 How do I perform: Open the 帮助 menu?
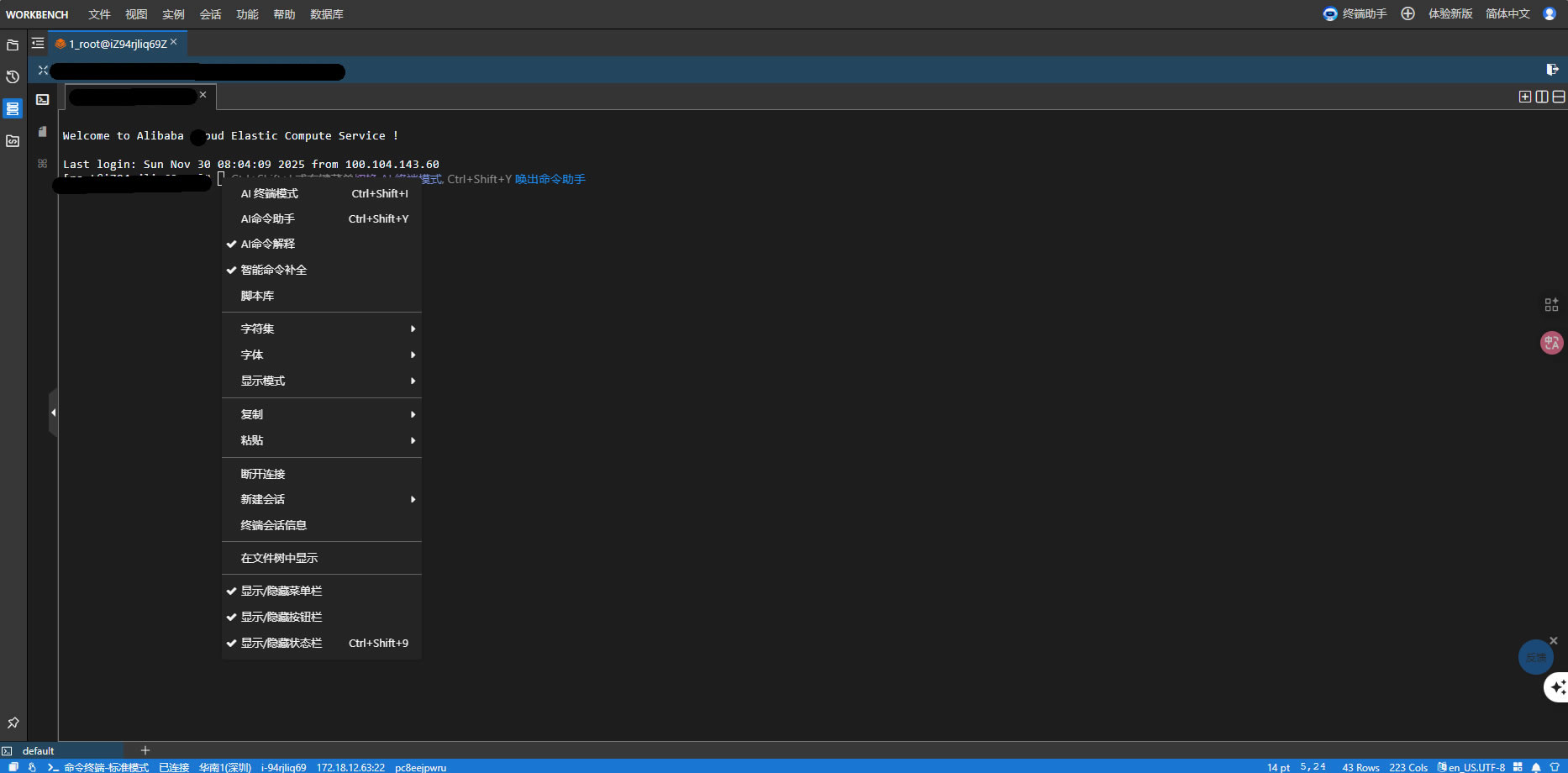point(284,14)
